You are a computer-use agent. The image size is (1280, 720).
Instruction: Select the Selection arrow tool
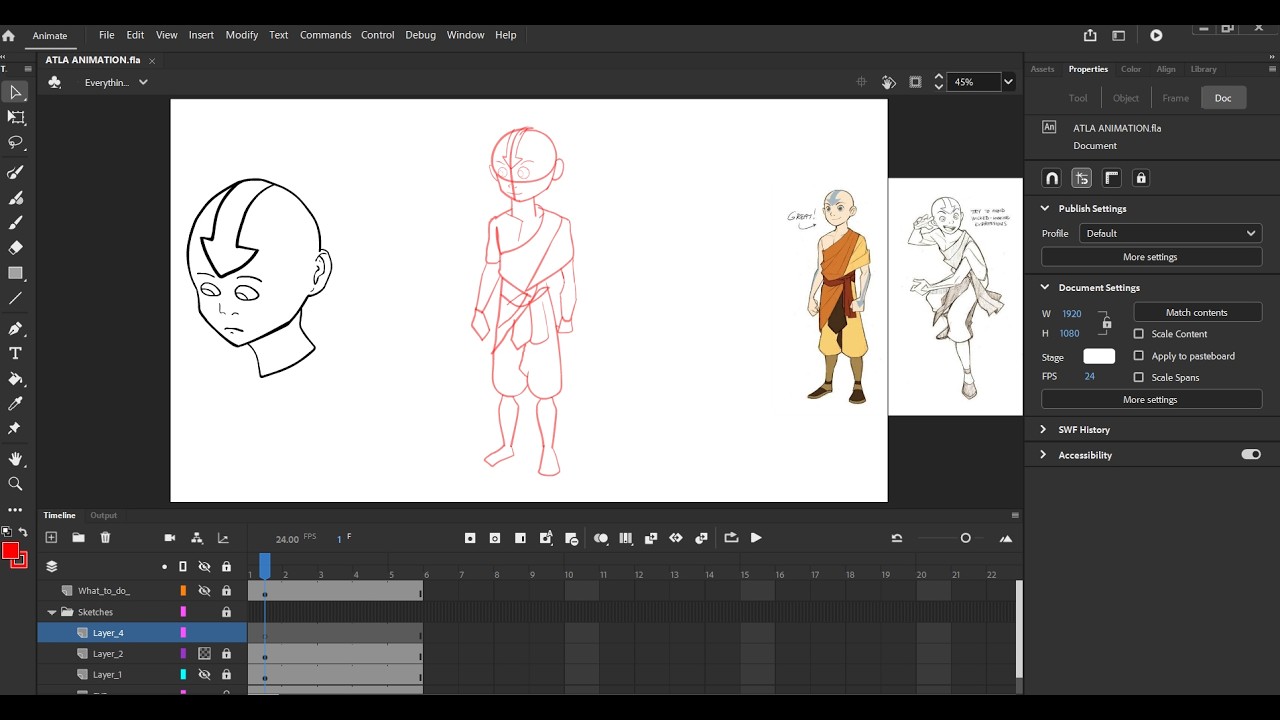click(x=15, y=92)
